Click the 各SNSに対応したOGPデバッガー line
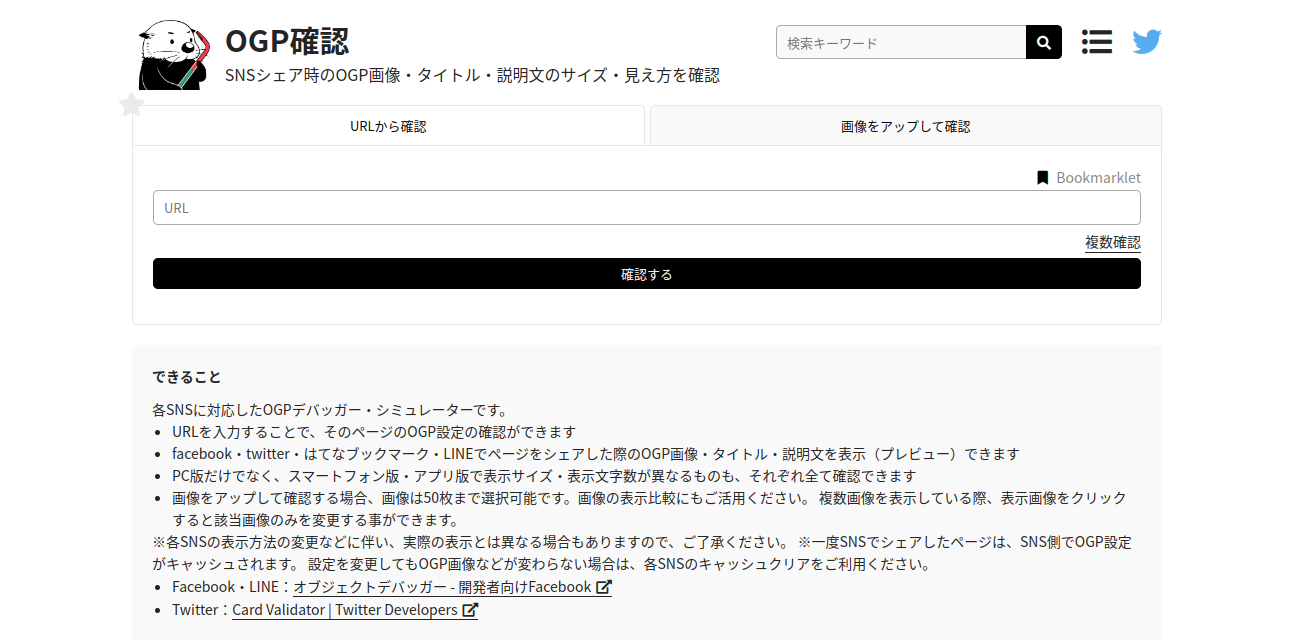The image size is (1294, 640). pos(331,410)
